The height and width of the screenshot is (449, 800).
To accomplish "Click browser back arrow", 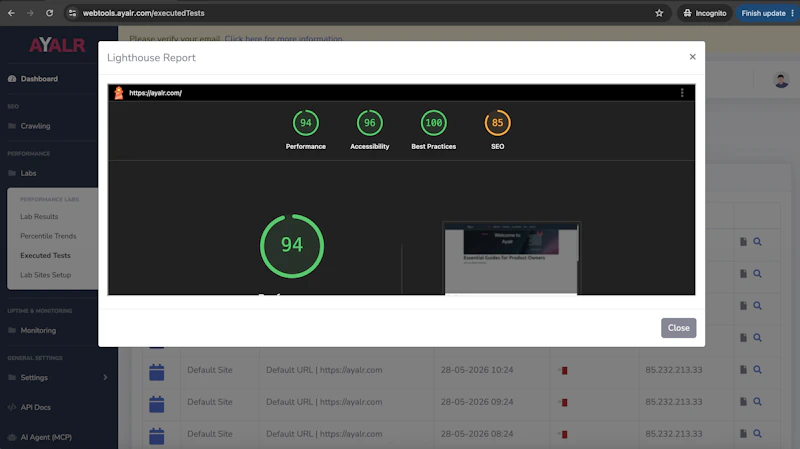I will pos(11,13).
